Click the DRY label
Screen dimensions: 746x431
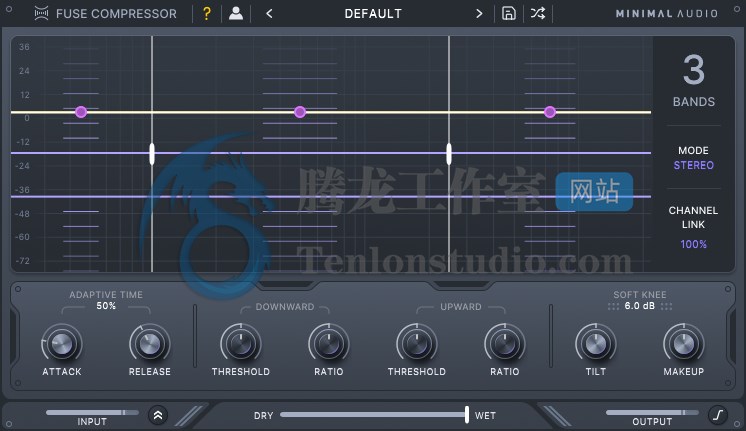click(264, 415)
